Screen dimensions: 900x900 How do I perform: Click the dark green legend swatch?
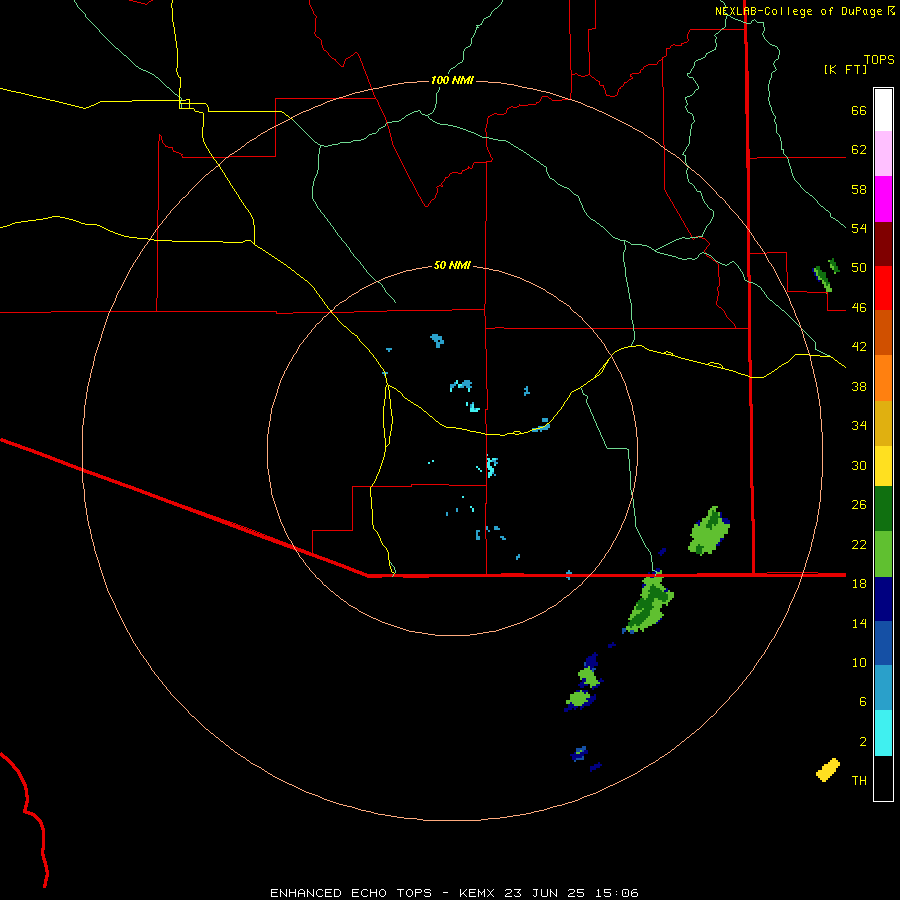pyautogui.click(x=883, y=509)
